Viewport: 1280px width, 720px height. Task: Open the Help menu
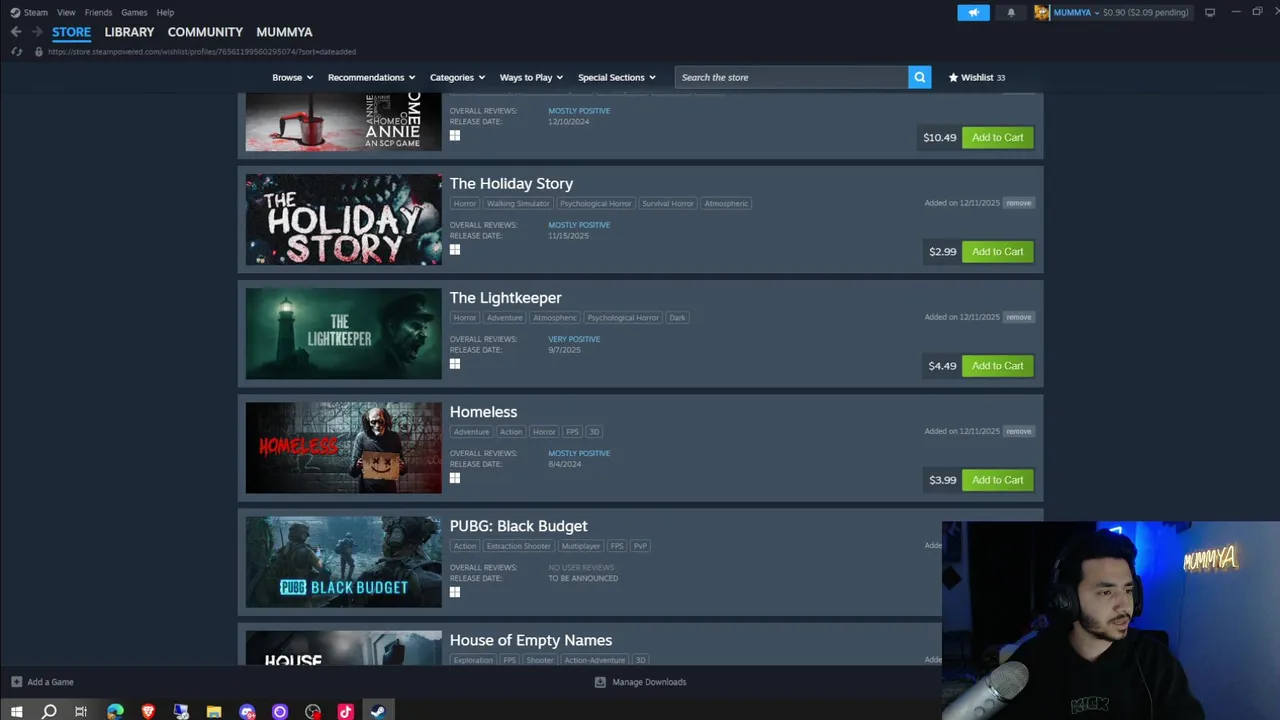pyautogui.click(x=165, y=12)
